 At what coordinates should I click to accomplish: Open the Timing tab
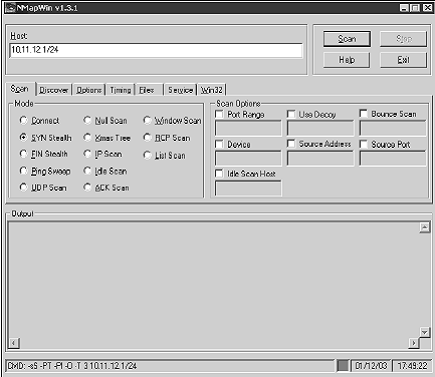(120, 90)
